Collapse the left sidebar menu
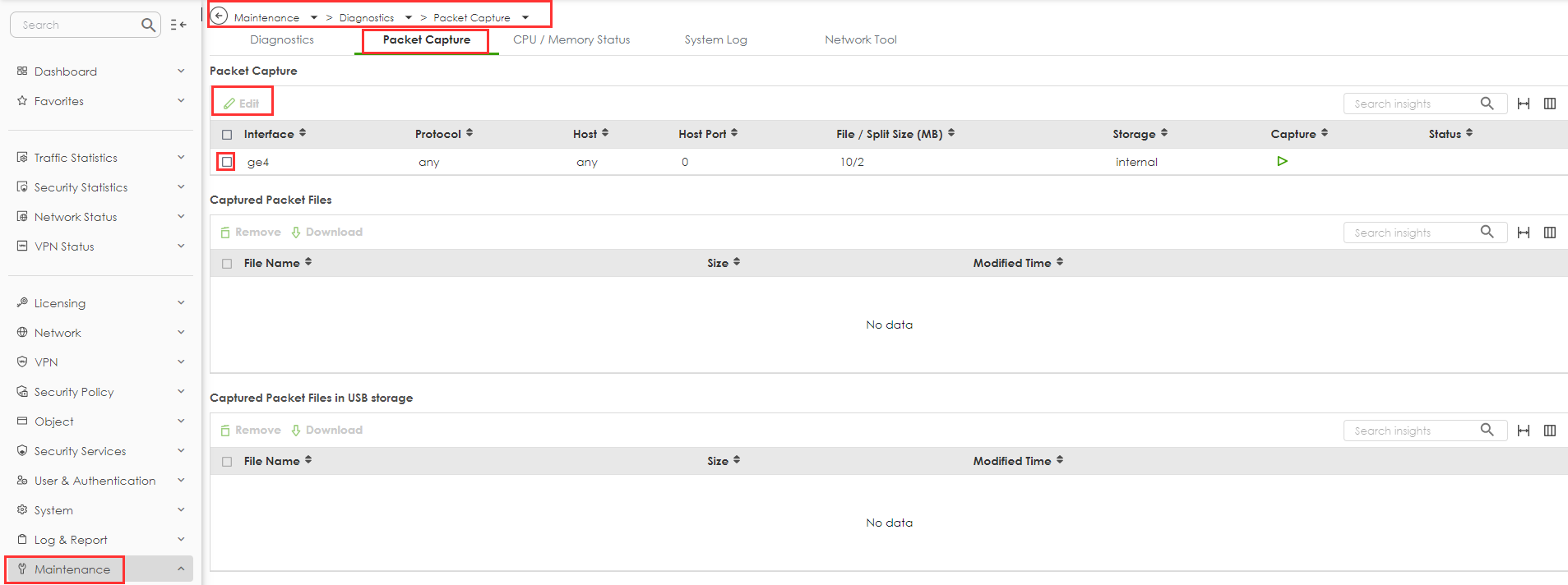Image resolution: width=1568 pixels, height=585 pixels. [178, 25]
